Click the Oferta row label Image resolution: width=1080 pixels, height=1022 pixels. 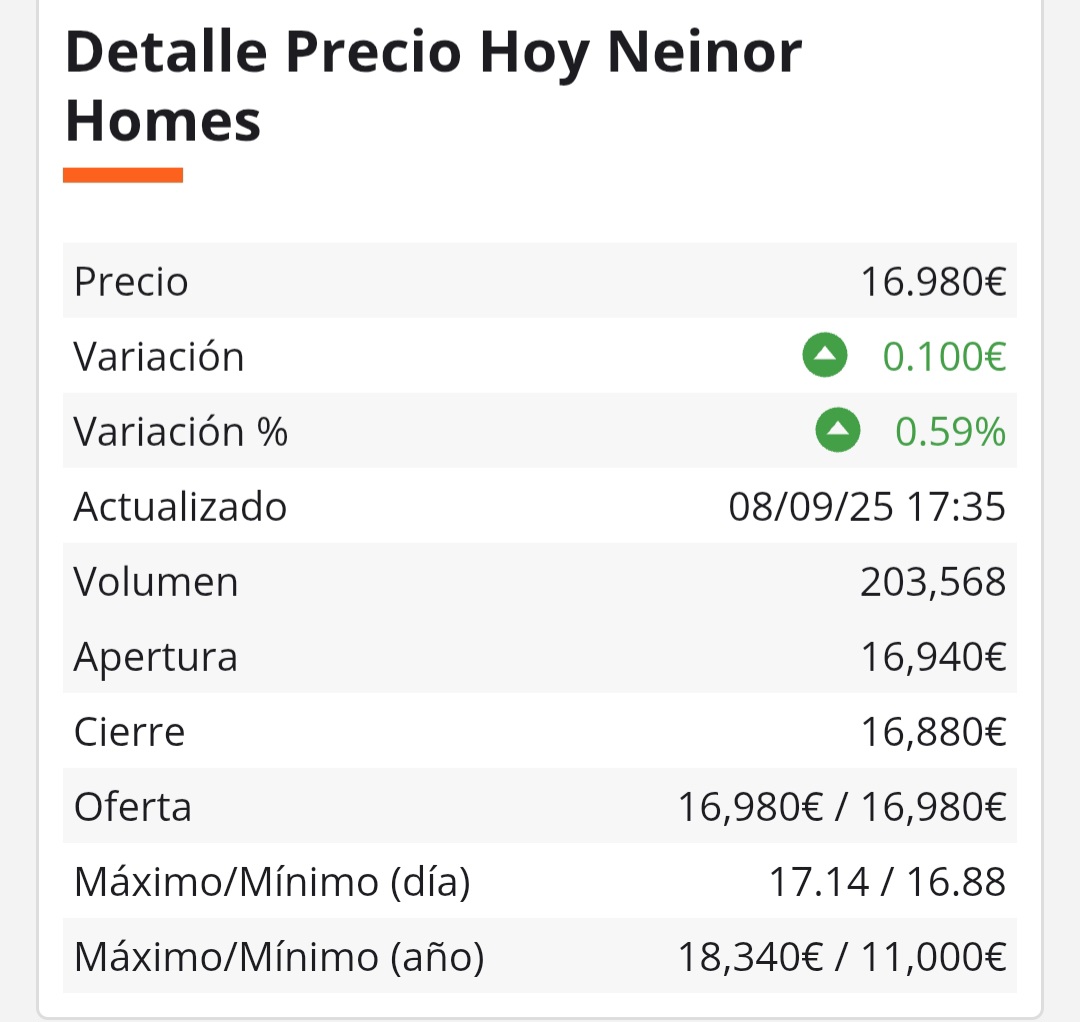tap(132, 807)
